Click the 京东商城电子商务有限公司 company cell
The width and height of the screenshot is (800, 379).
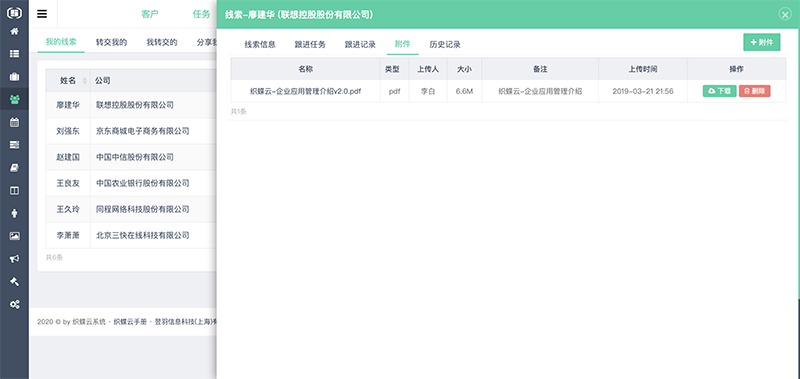click(x=143, y=131)
